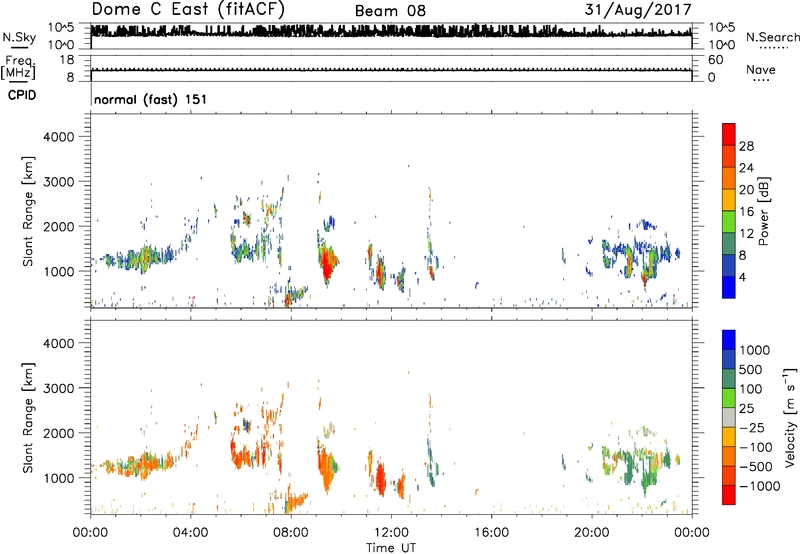Click the '08:00' time axis tick
The image size is (800, 554).
[x=291, y=533]
